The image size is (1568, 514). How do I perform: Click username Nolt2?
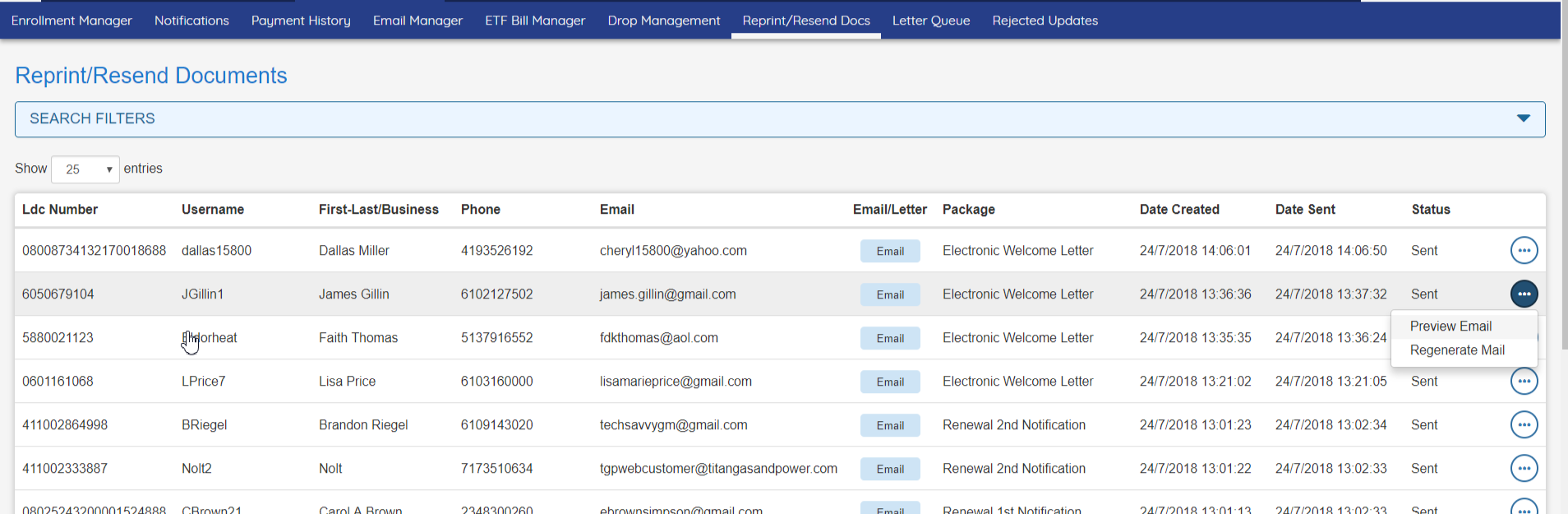[196, 469]
